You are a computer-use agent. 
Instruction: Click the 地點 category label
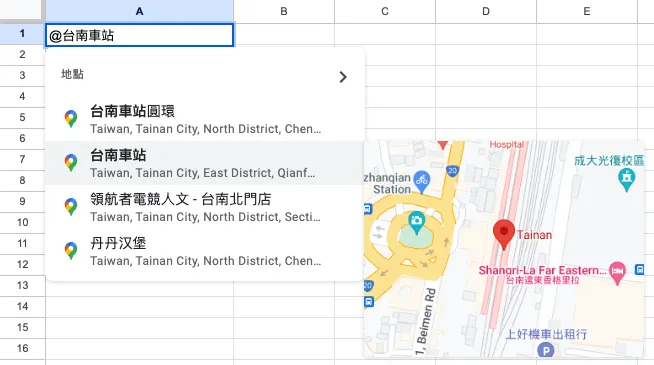(x=72, y=74)
